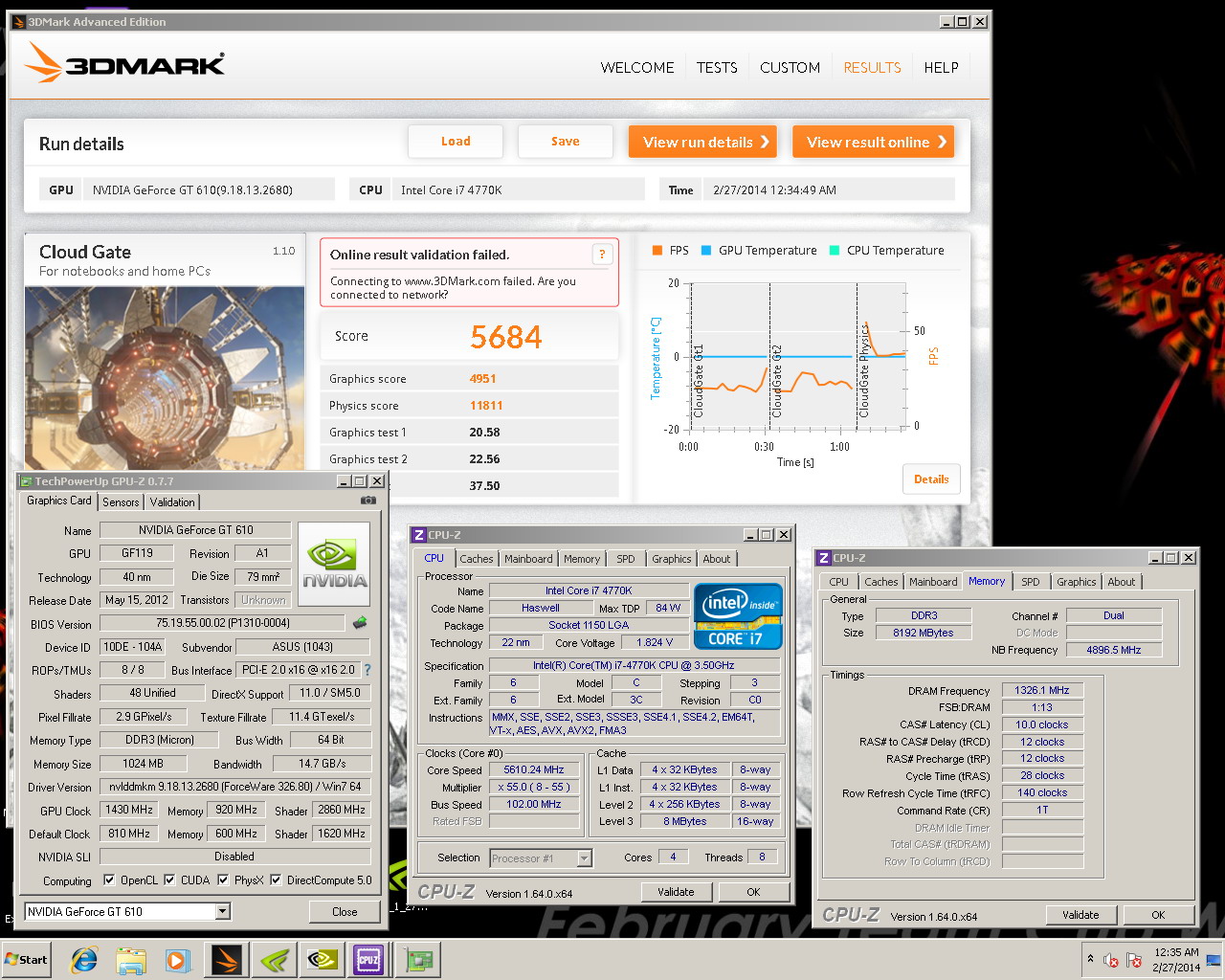Launch Windows Media Player from taskbar
1225x980 pixels.
coord(178,960)
